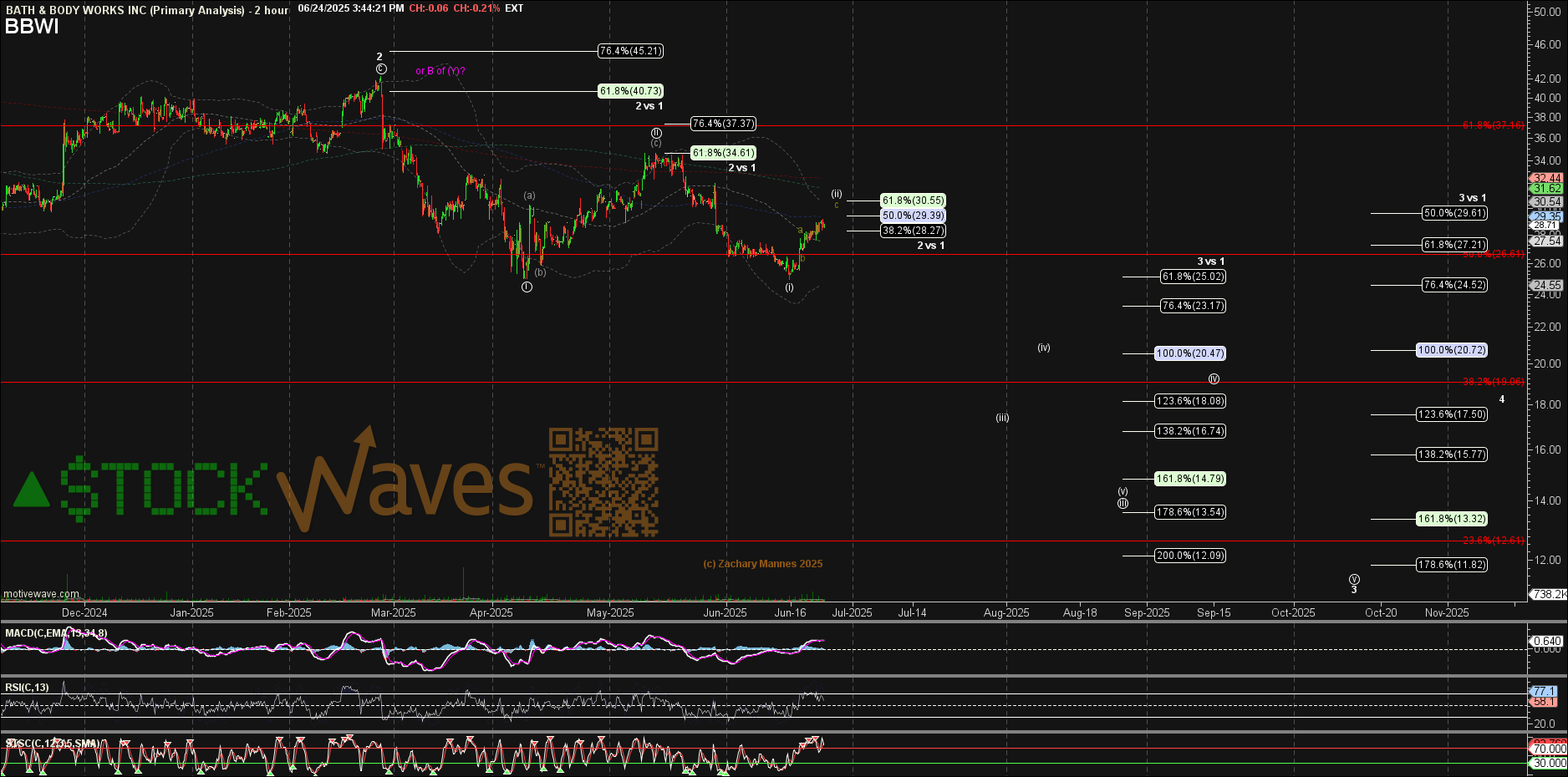Image resolution: width=1568 pixels, height=777 pixels.
Task: Click the 76.4%(23.17) extension label
Action: [1194, 306]
